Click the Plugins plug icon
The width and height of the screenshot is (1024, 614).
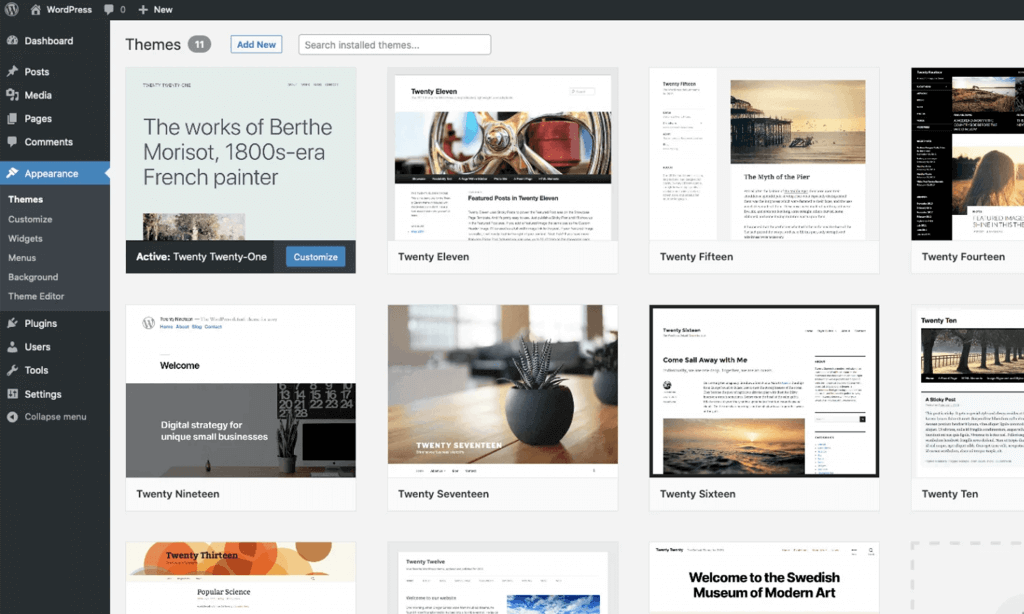12,323
